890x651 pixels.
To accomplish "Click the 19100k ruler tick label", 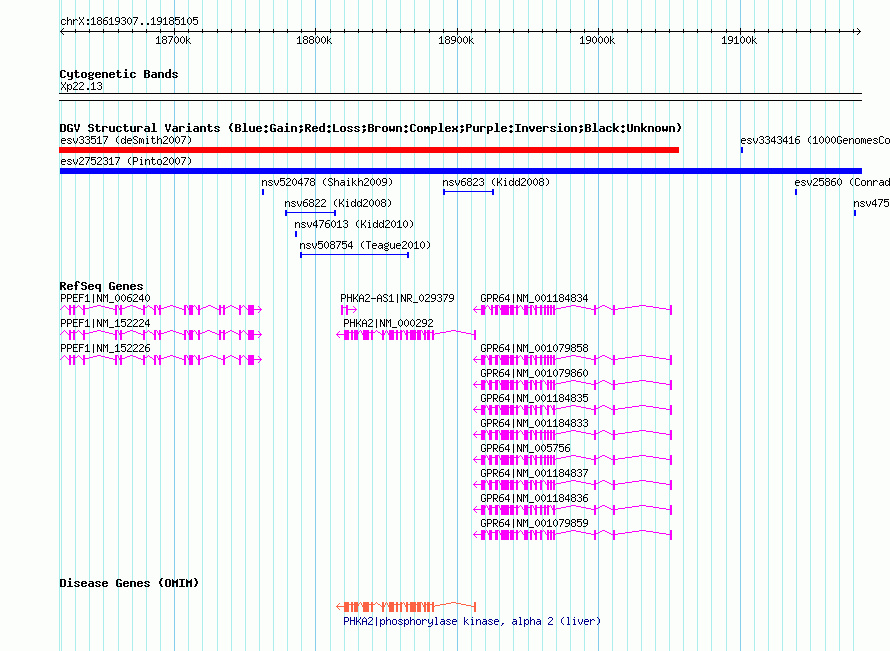I will (739, 40).
